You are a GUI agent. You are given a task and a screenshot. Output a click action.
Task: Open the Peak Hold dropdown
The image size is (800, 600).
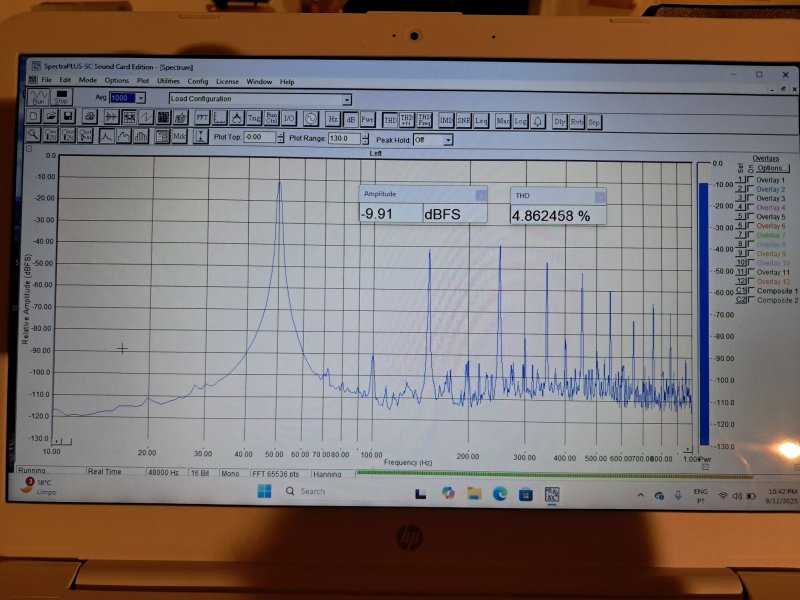(x=448, y=139)
